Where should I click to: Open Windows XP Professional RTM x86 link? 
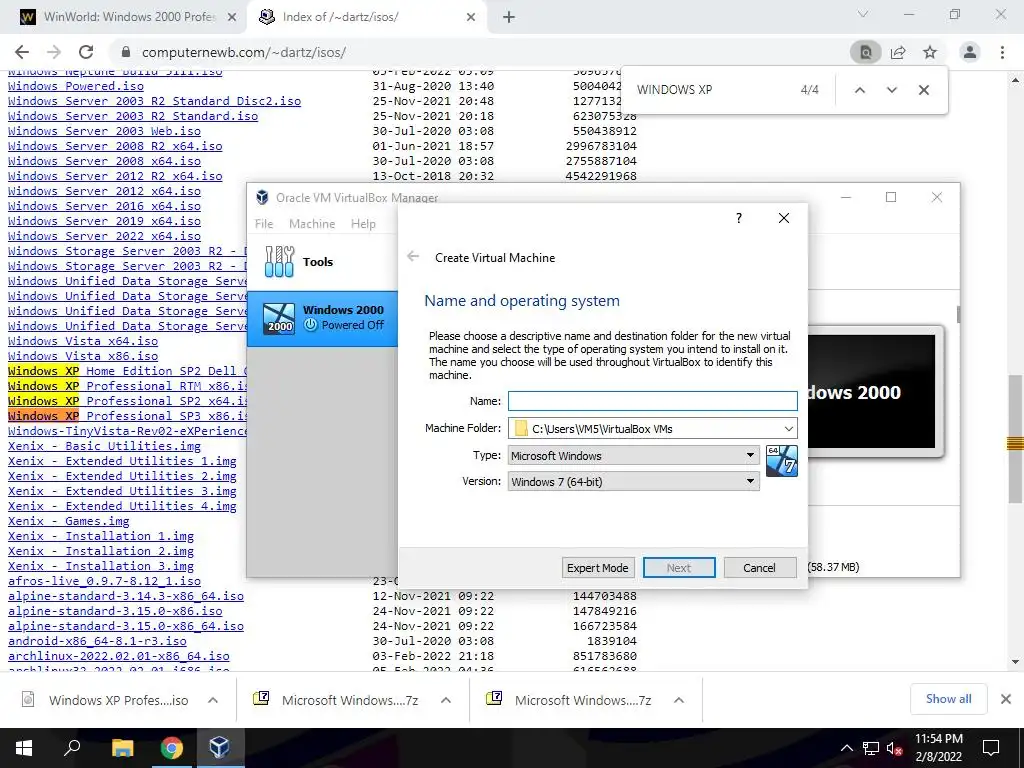pos(128,386)
